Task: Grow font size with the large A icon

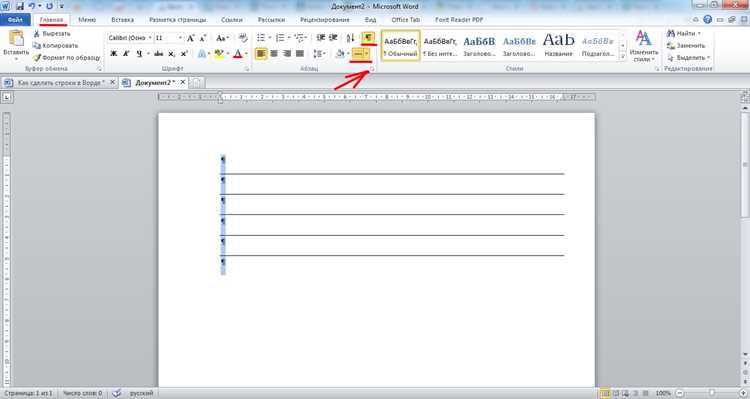Action: point(191,38)
